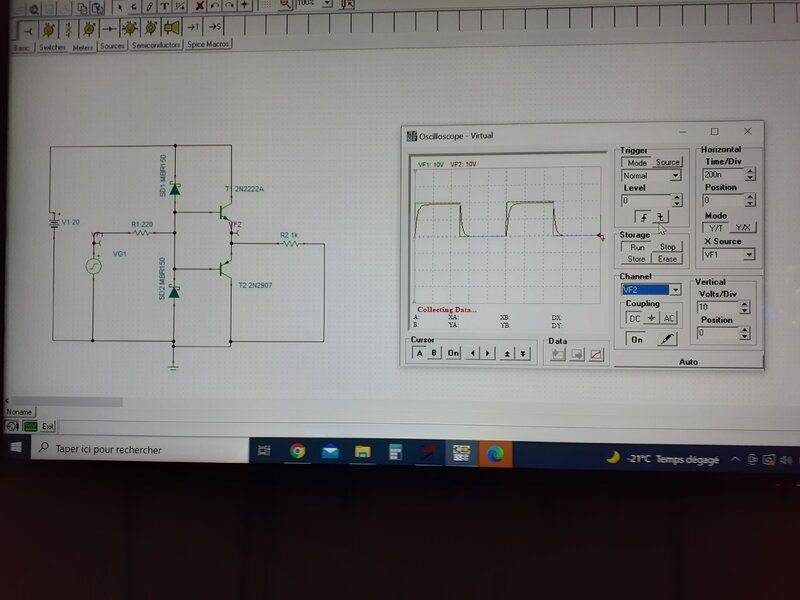800x600 pixels.
Task: Open Google Chrome from the taskbar
Action: [298, 452]
